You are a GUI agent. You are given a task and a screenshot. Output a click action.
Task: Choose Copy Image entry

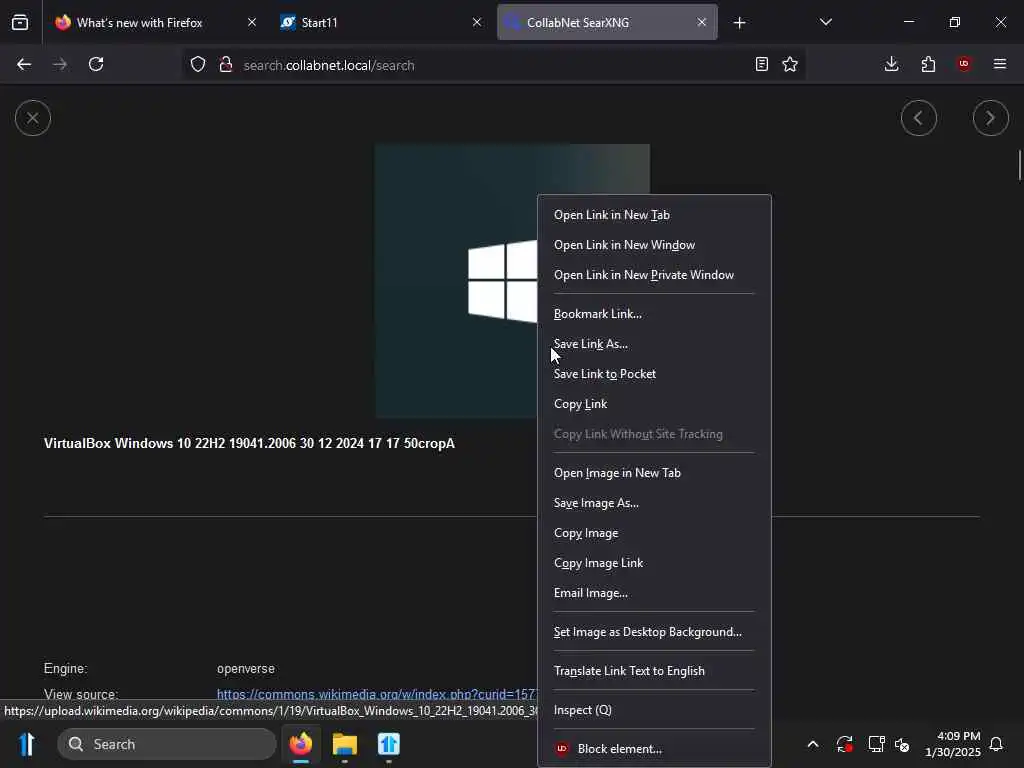[654, 533]
